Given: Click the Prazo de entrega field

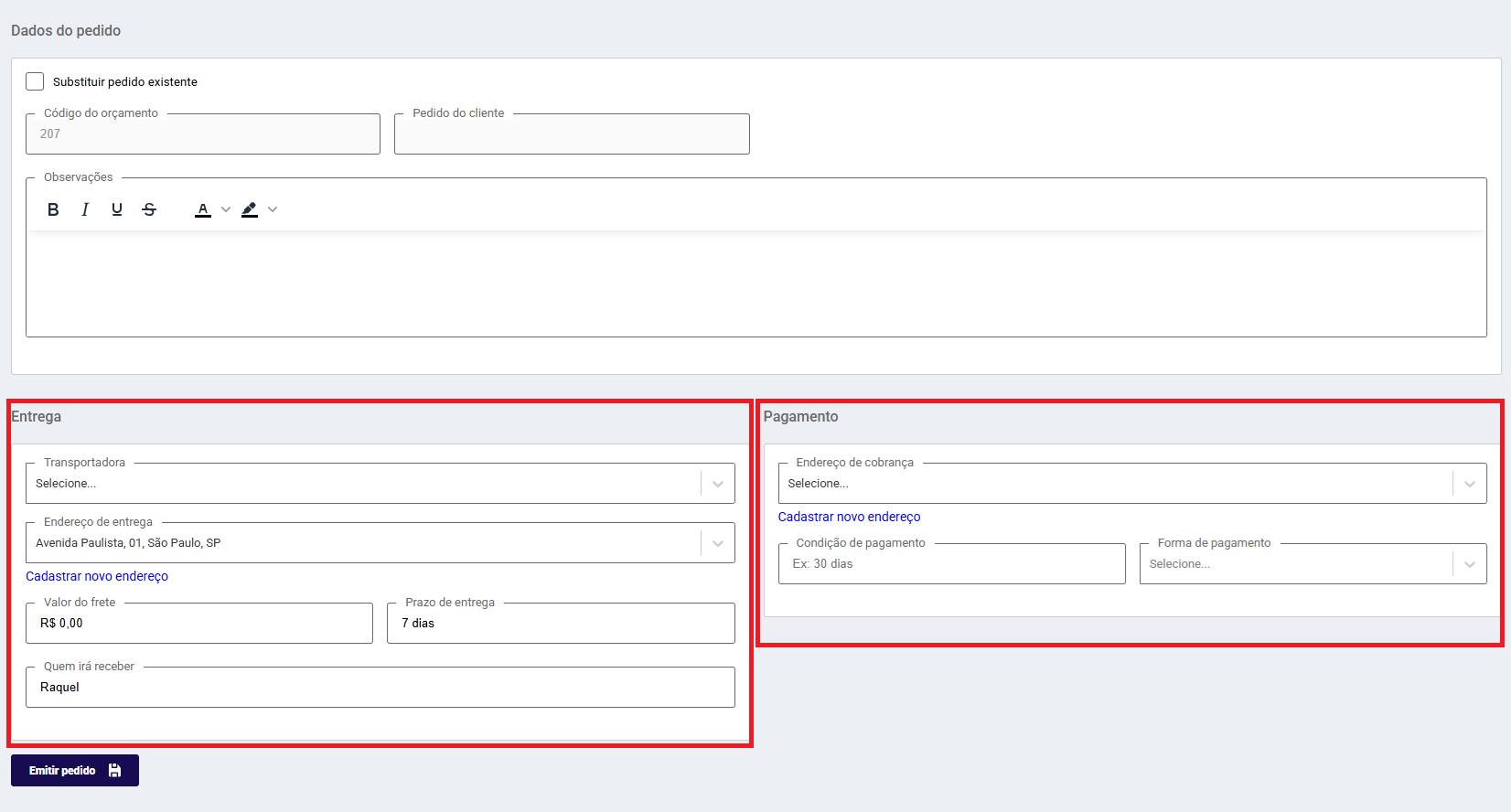Looking at the screenshot, I should [x=561, y=623].
